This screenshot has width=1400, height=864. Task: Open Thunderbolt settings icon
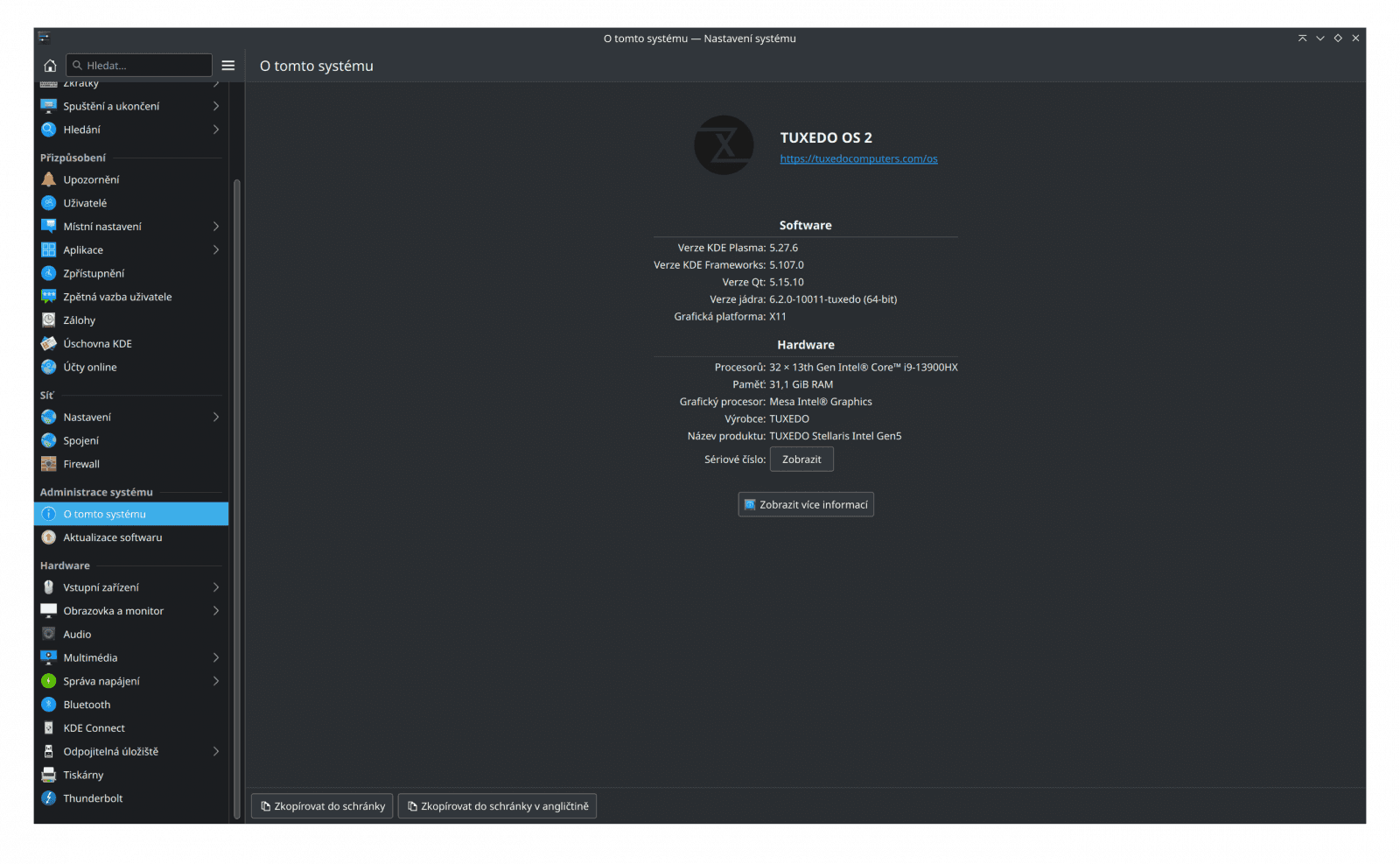click(49, 797)
